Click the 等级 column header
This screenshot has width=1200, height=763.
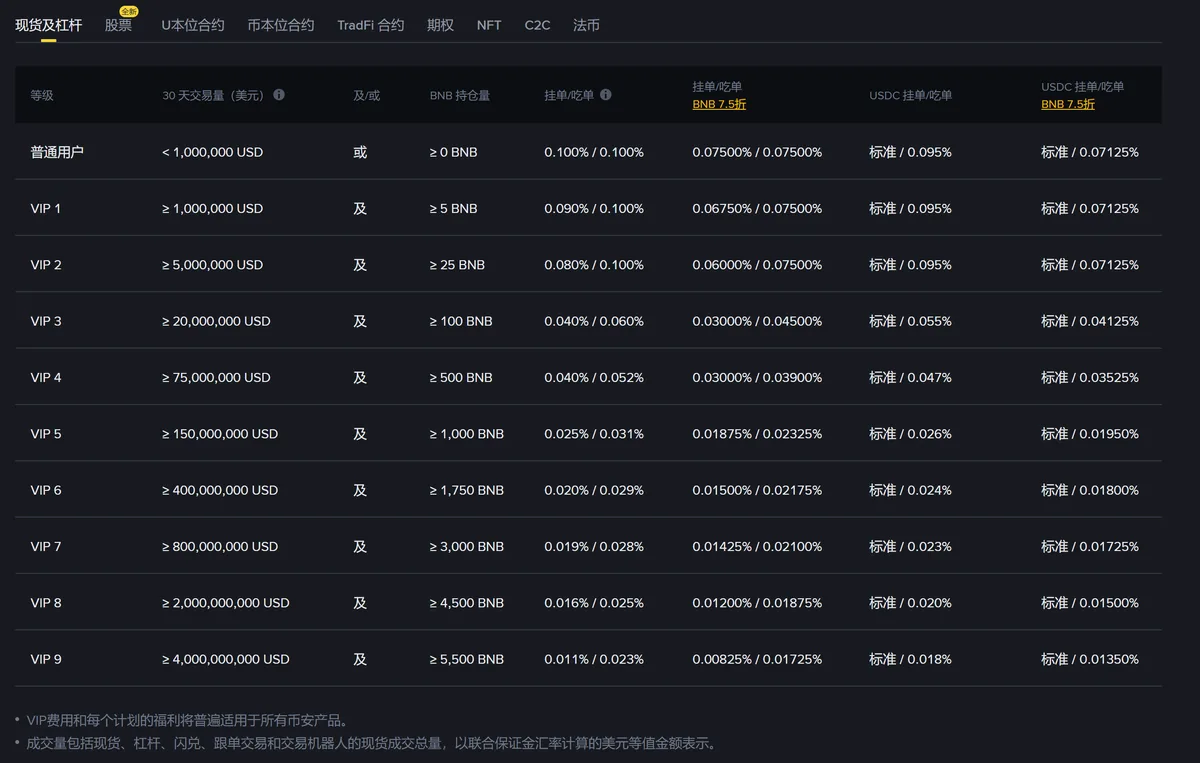pos(42,95)
